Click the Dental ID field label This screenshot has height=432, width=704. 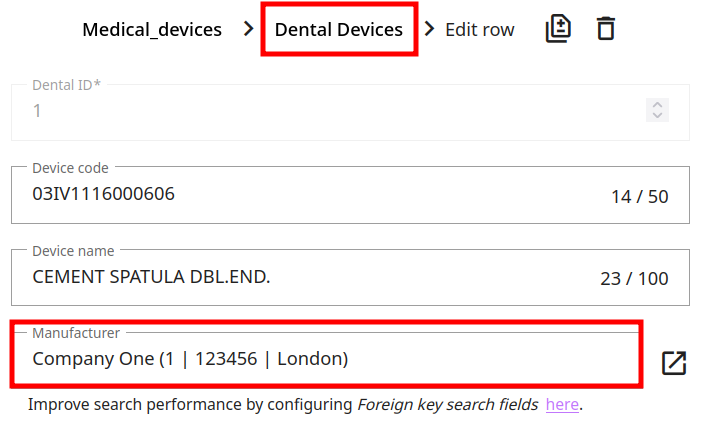[x=66, y=85]
